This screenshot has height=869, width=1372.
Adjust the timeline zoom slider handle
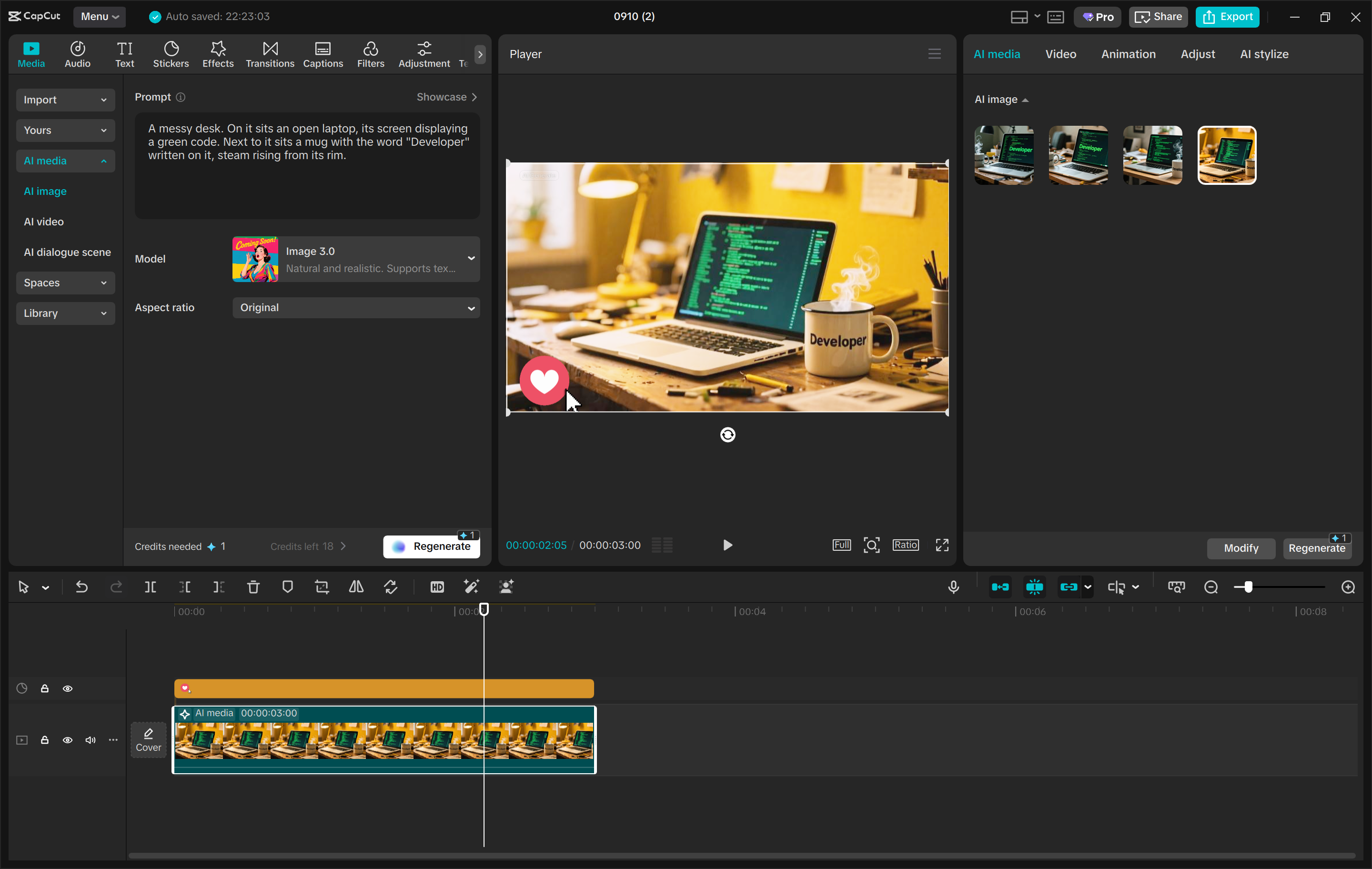pyautogui.click(x=1248, y=587)
